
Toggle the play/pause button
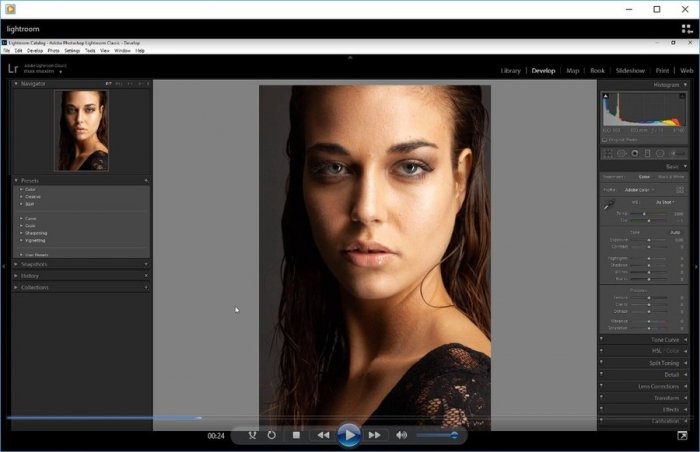(348, 435)
